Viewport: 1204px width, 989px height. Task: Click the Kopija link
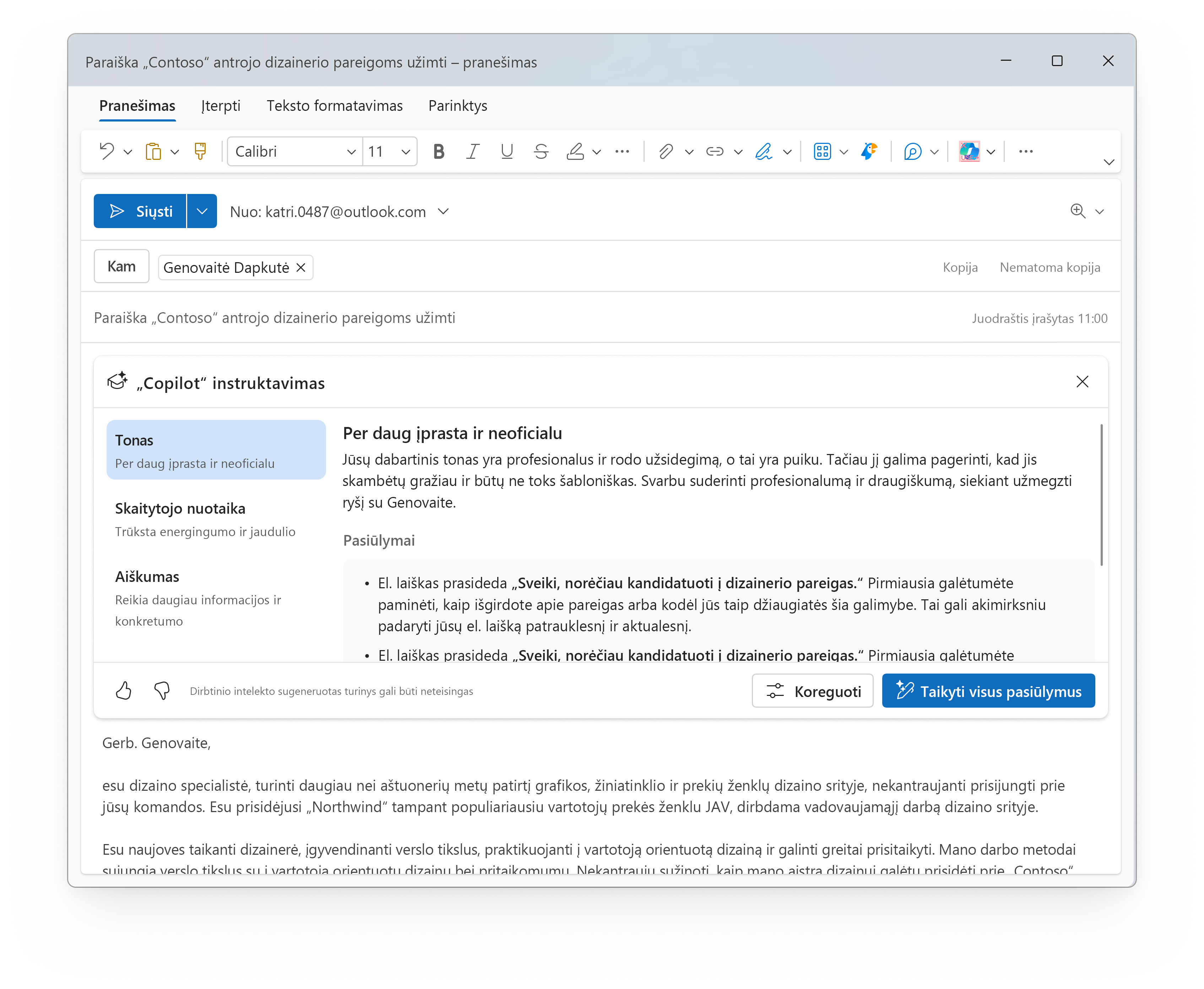point(960,267)
